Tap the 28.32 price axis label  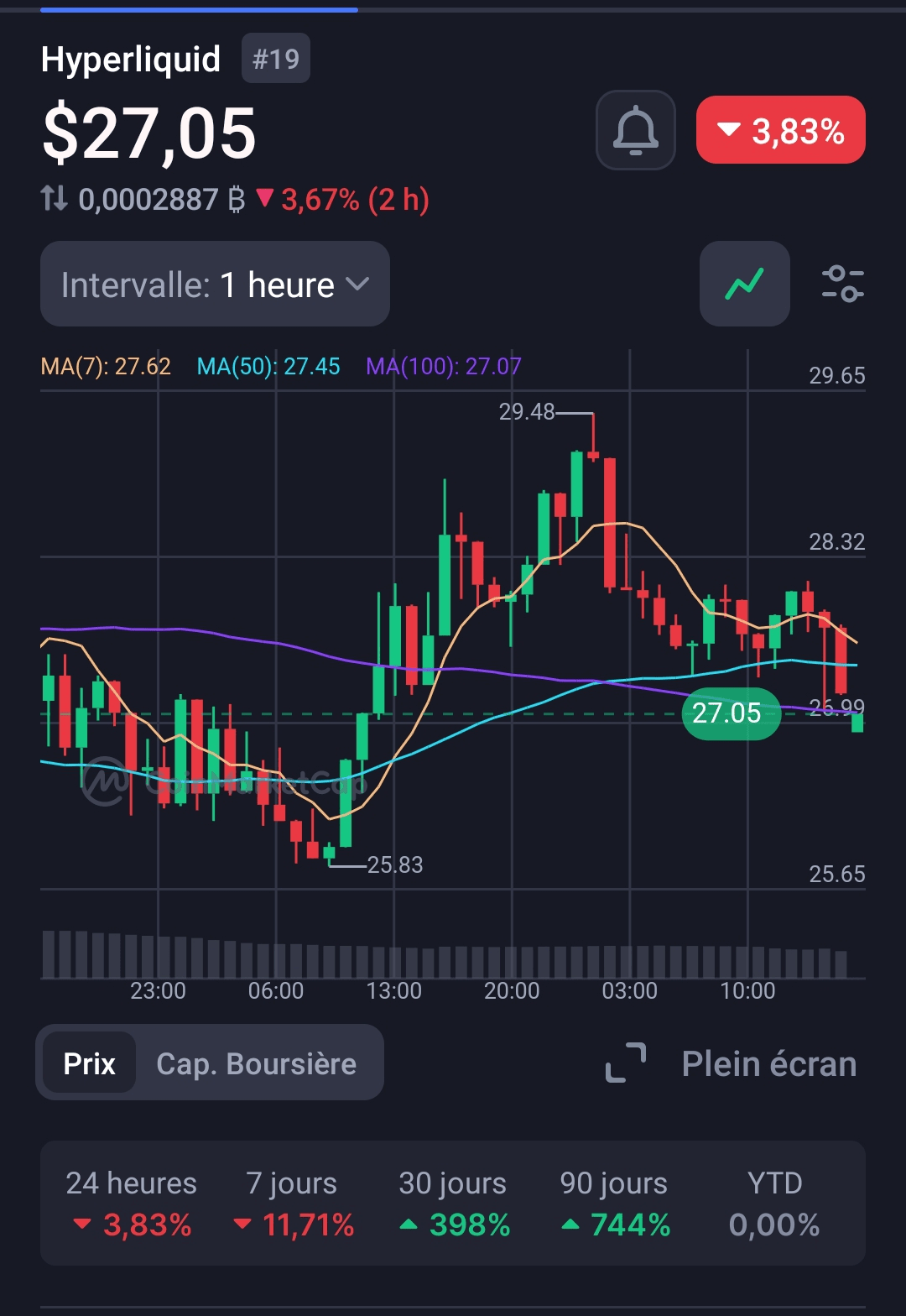[x=837, y=542]
